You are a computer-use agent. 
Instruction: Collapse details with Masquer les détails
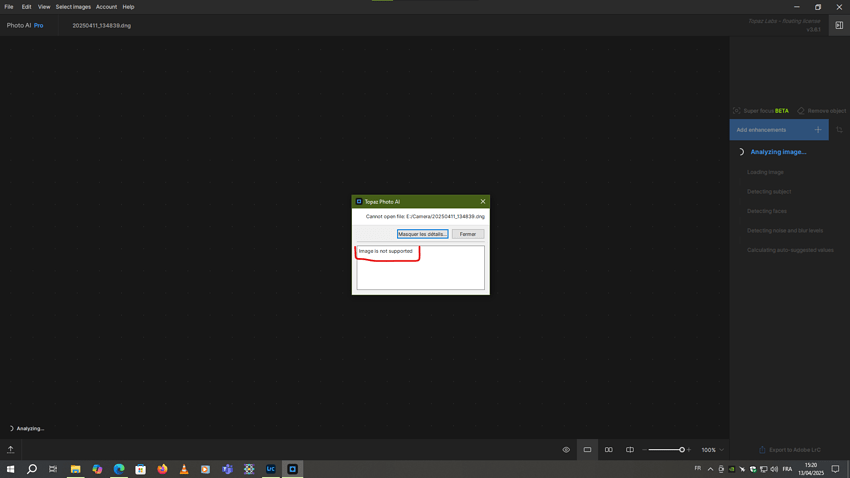pyautogui.click(x=422, y=234)
